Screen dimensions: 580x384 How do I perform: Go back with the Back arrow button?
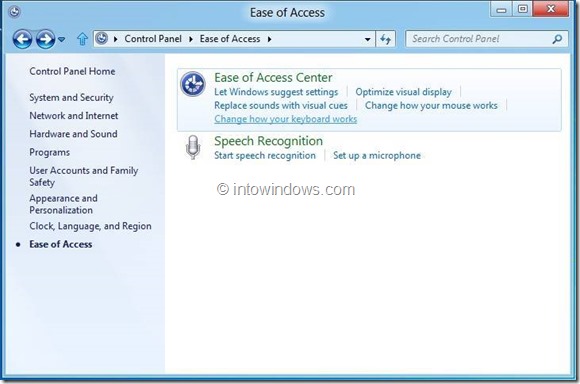pyautogui.click(x=22, y=39)
